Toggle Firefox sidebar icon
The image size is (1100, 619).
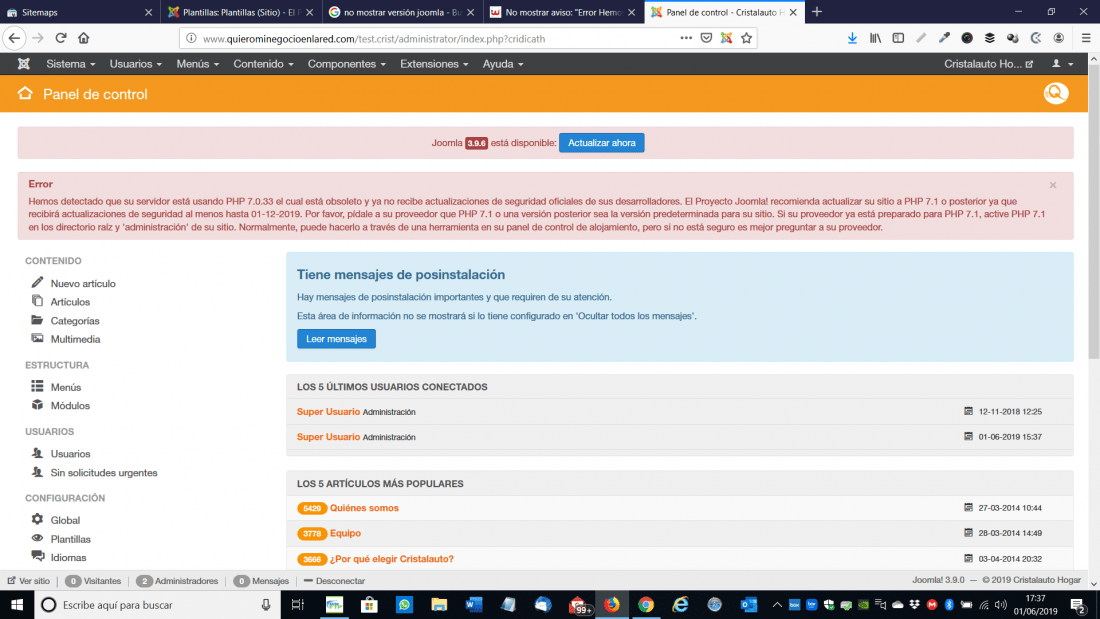click(x=898, y=38)
